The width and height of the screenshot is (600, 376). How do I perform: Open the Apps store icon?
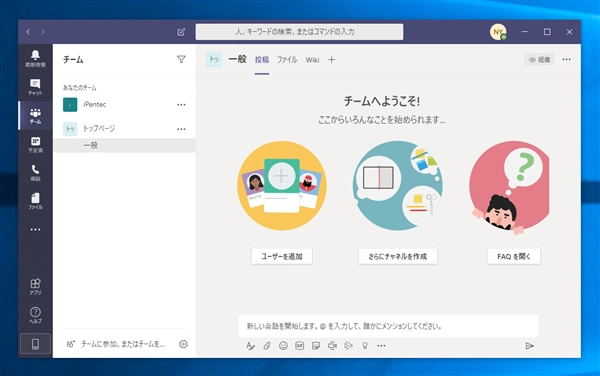[x=35, y=286]
